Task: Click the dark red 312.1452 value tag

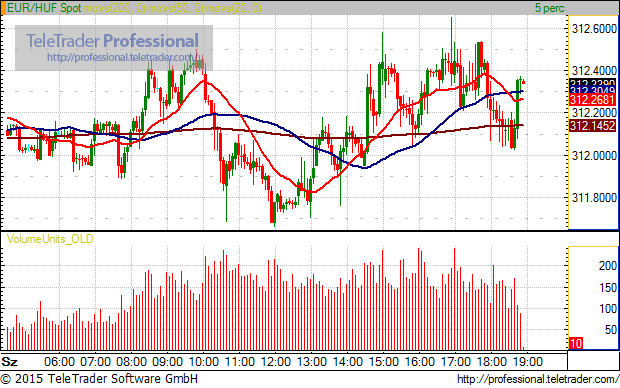Action: (592, 126)
